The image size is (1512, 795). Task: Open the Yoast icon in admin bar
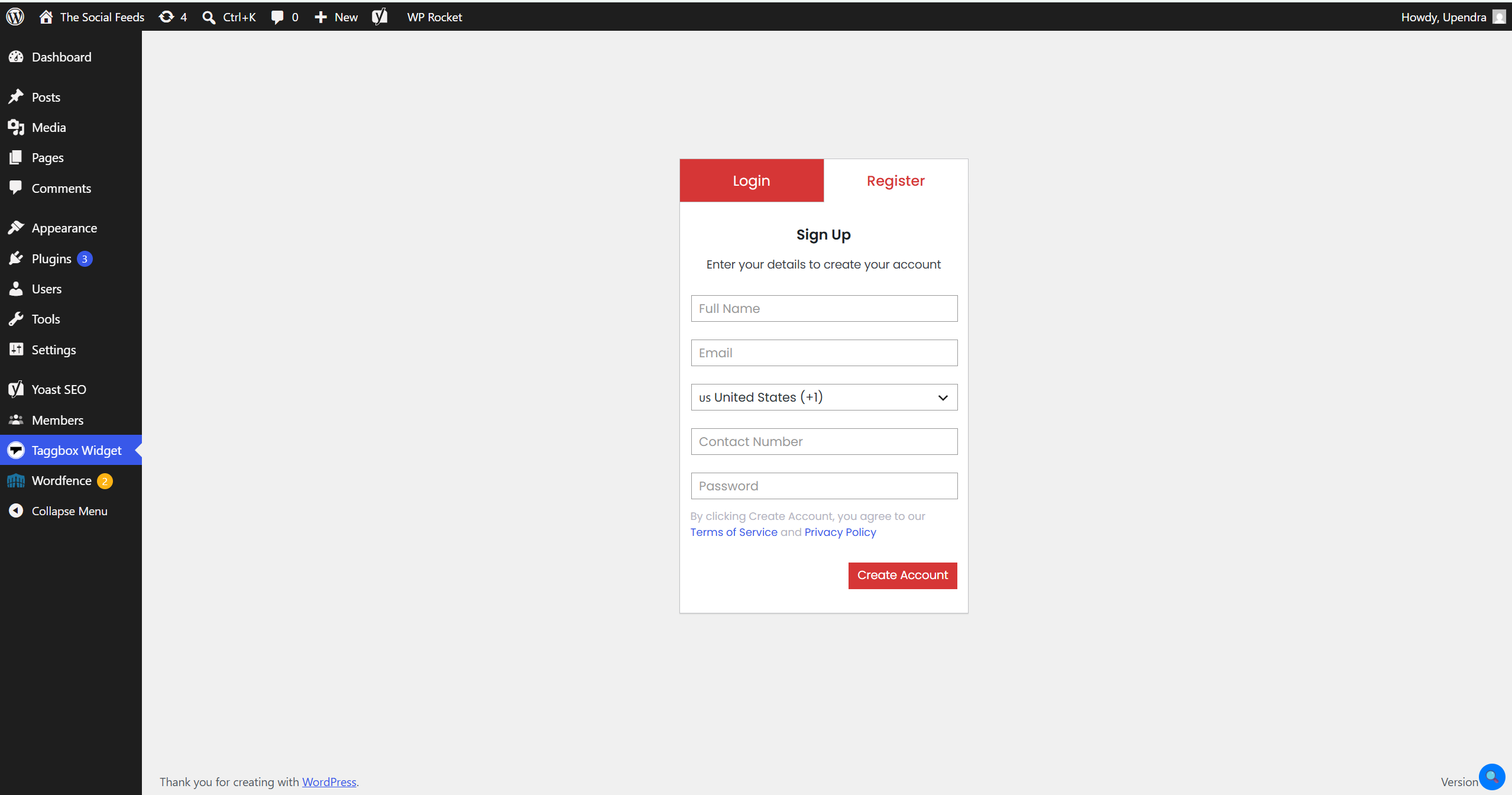point(380,17)
